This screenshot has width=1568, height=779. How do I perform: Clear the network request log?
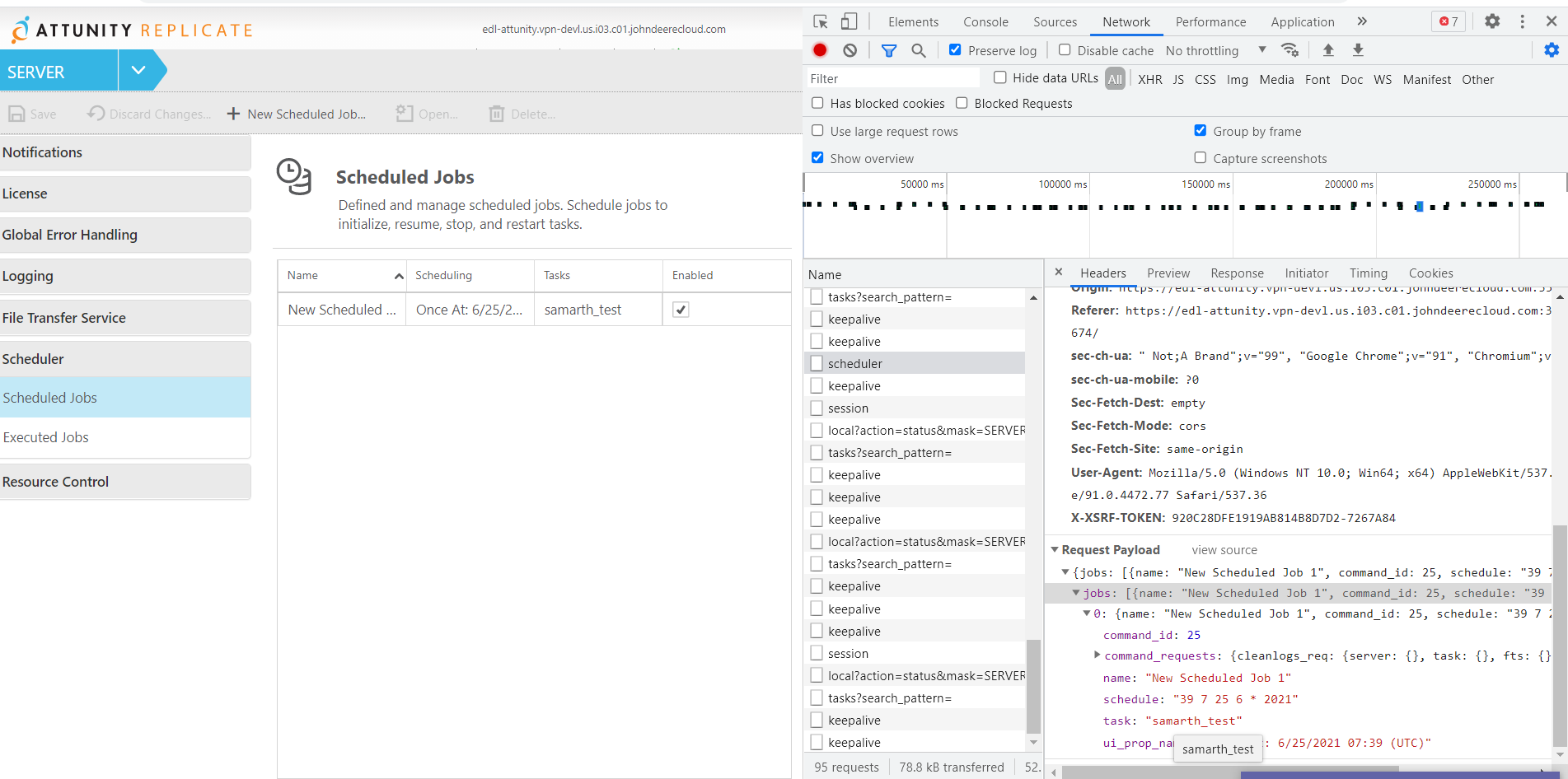pyautogui.click(x=850, y=50)
